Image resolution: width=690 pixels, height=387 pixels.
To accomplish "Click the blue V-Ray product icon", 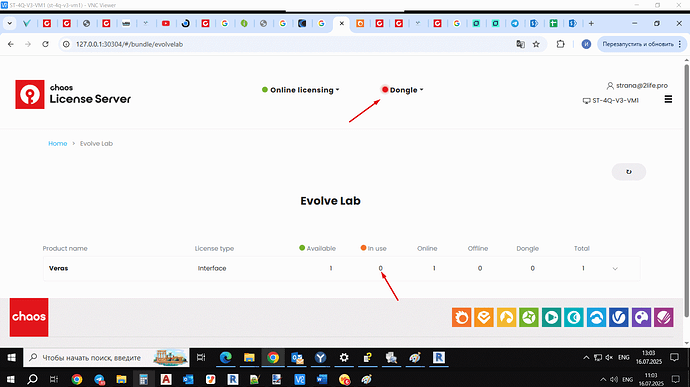I will pyautogui.click(x=619, y=317).
